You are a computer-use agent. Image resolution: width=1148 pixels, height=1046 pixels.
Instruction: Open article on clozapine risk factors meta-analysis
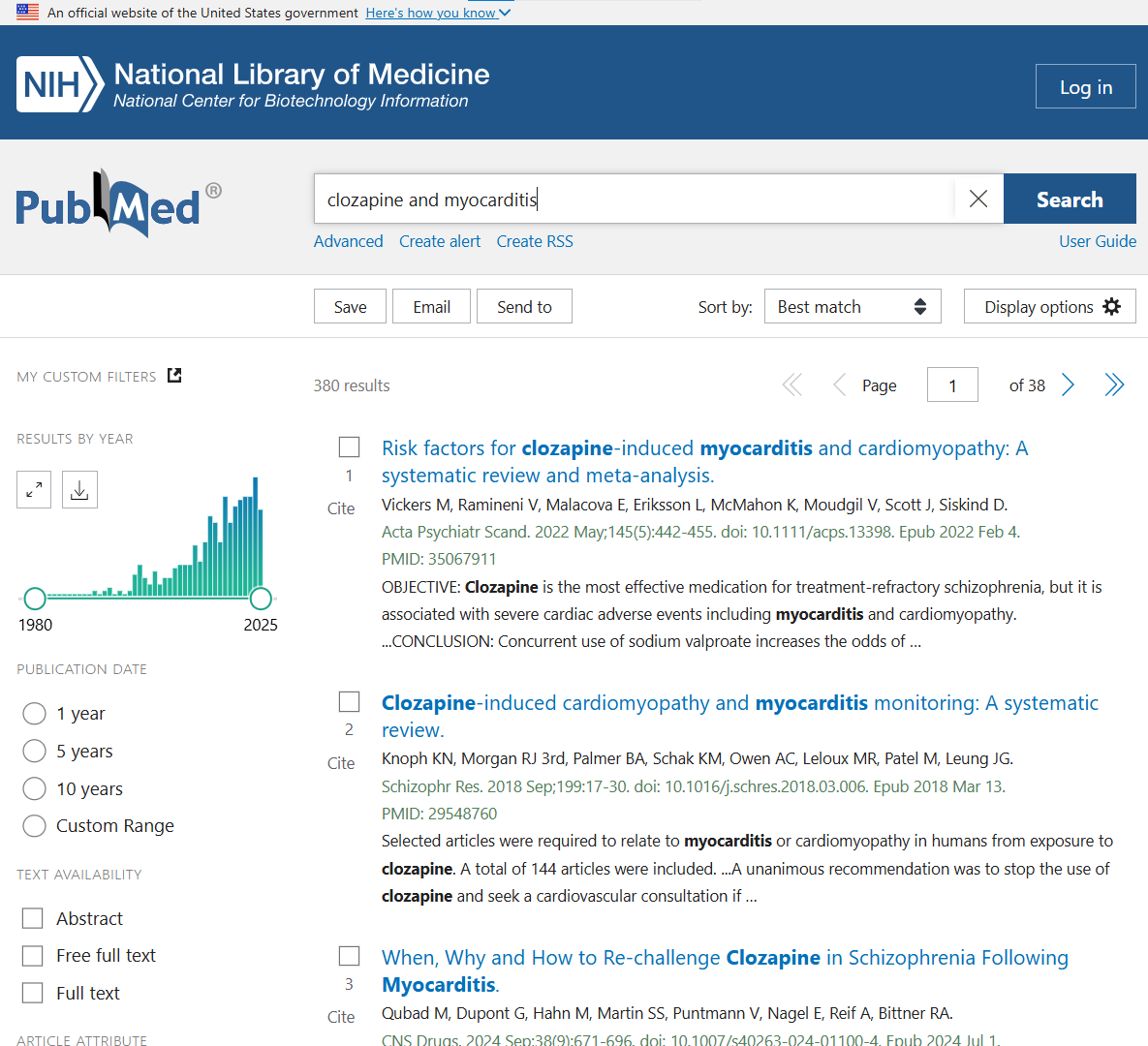tap(704, 461)
